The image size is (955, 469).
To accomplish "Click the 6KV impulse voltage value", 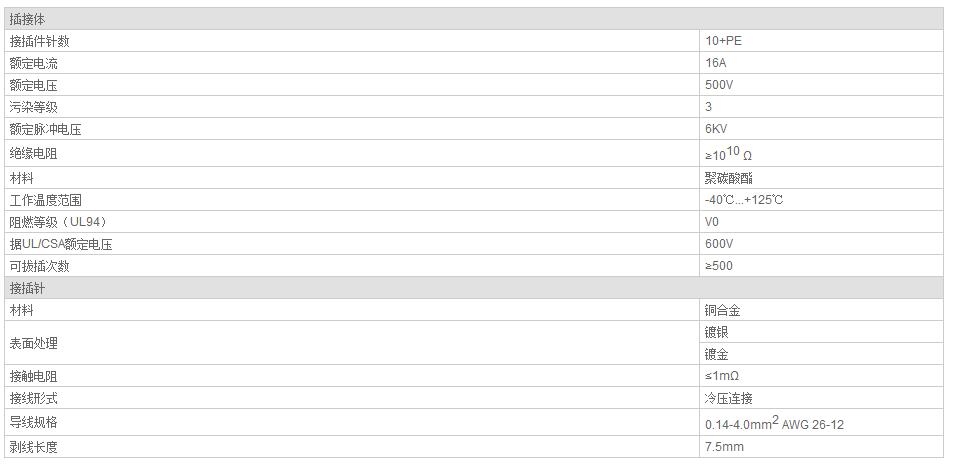I will [x=716, y=129].
